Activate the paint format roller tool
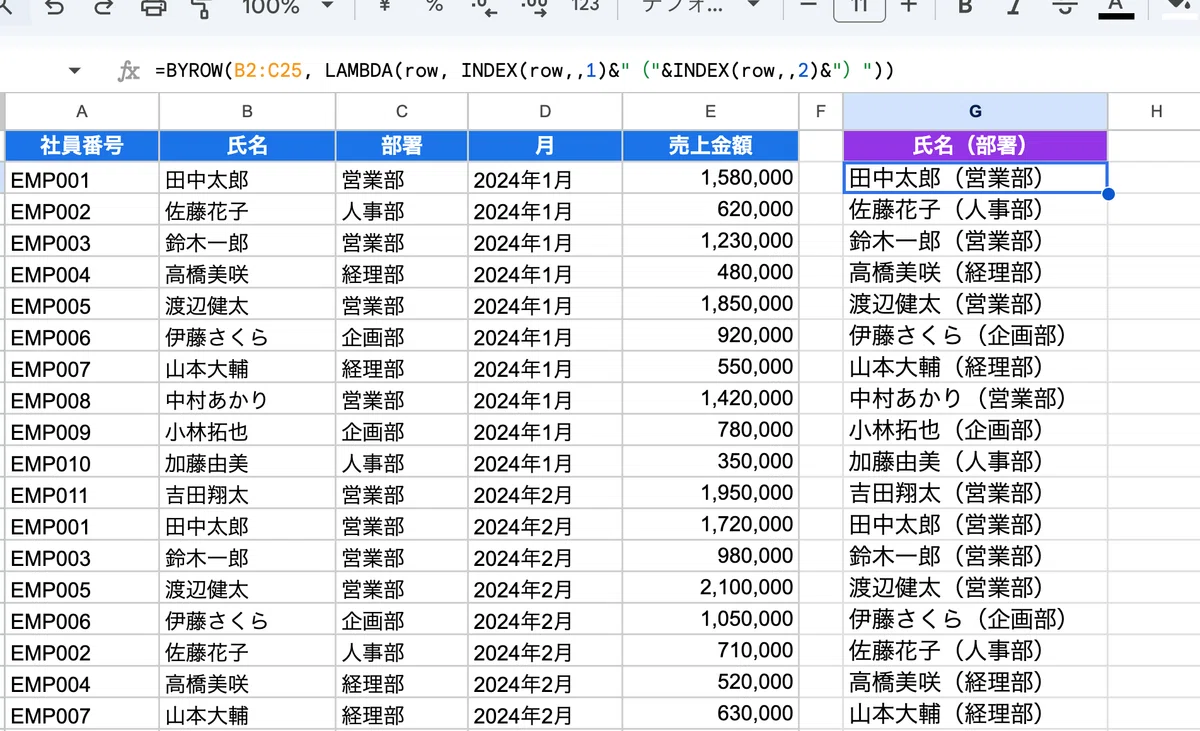 click(x=201, y=8)
